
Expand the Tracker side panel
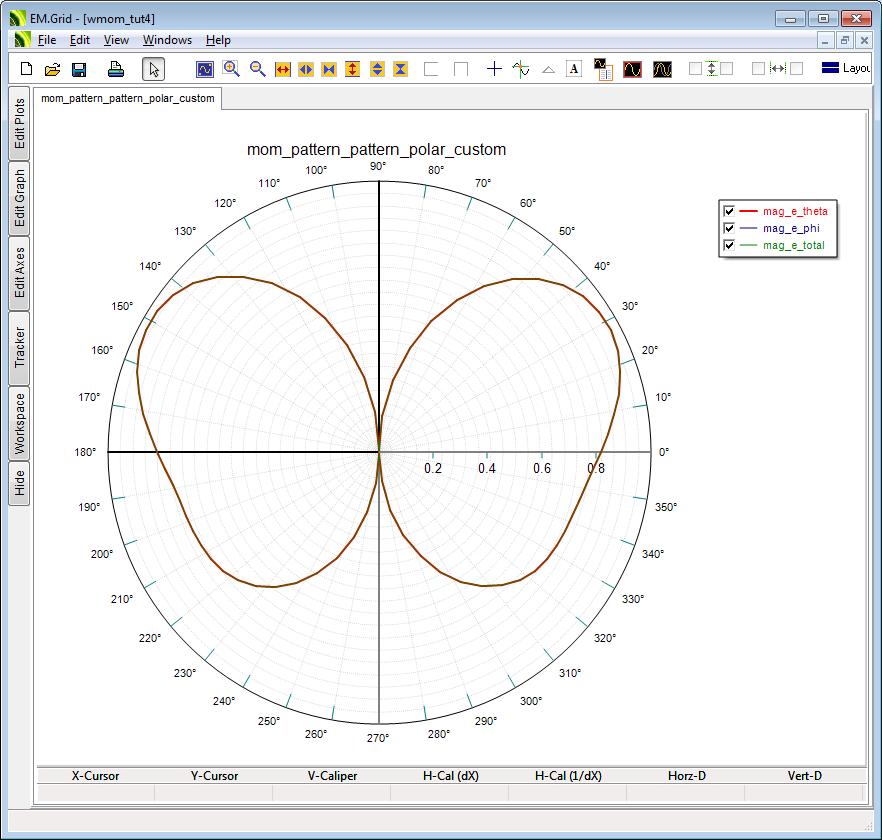coord(19,349)
